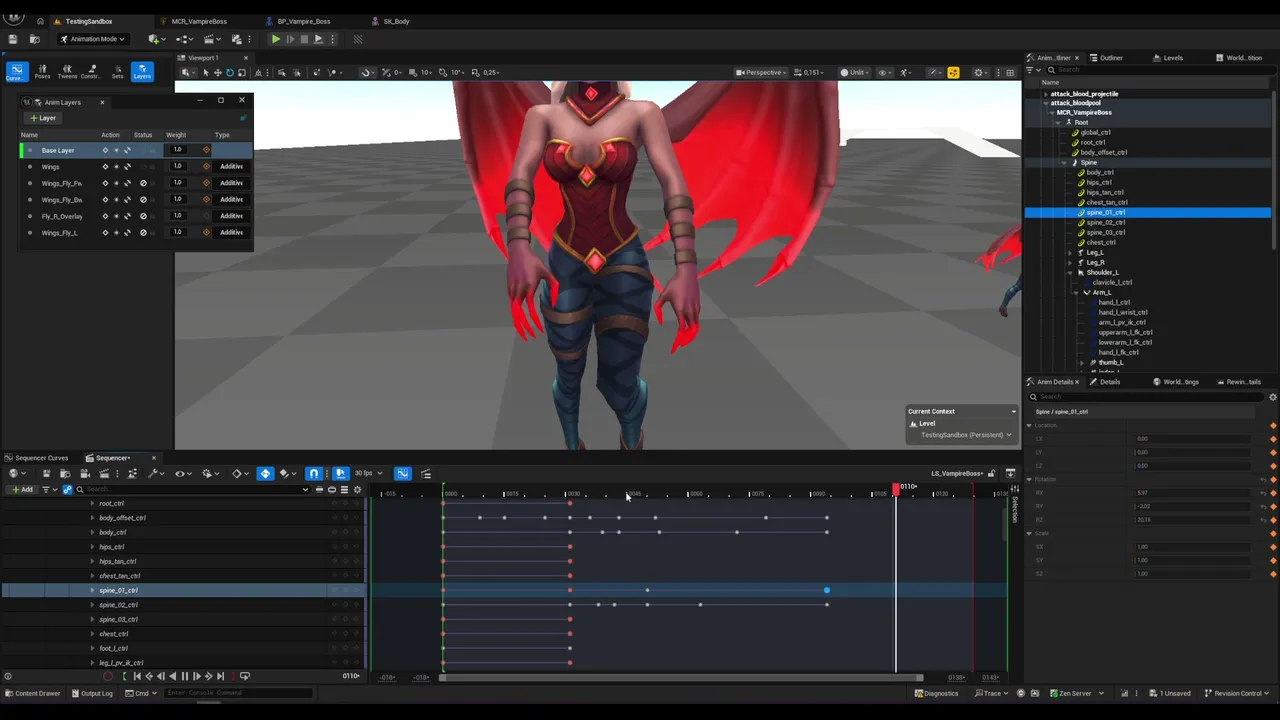The image size is (1280, 720).
Task: Open the sequencer track settings gear
Action: 357,490
